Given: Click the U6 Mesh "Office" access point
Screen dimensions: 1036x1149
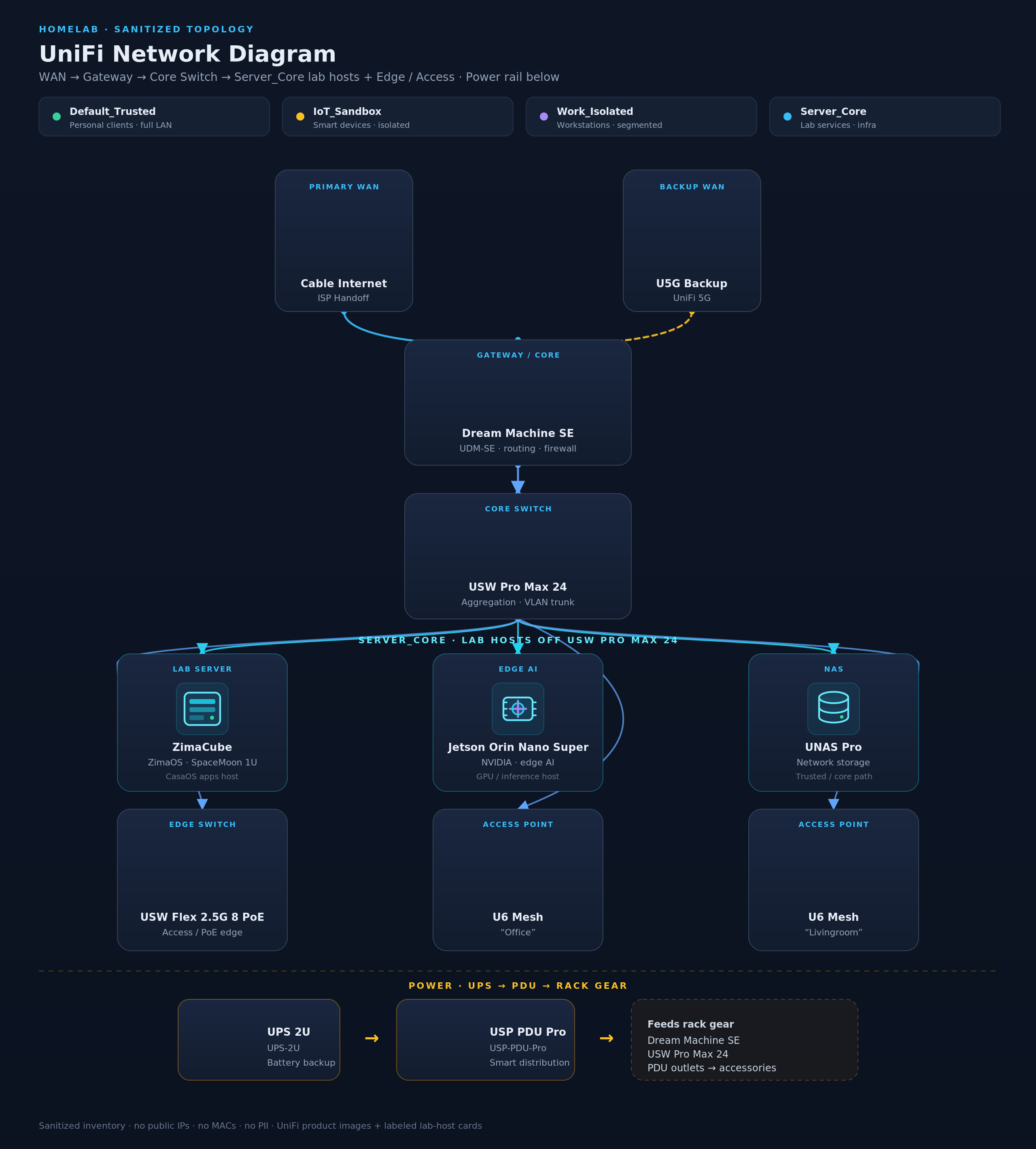Looking at the screenshot, I should pyautogui.click(x=518, y=880).
